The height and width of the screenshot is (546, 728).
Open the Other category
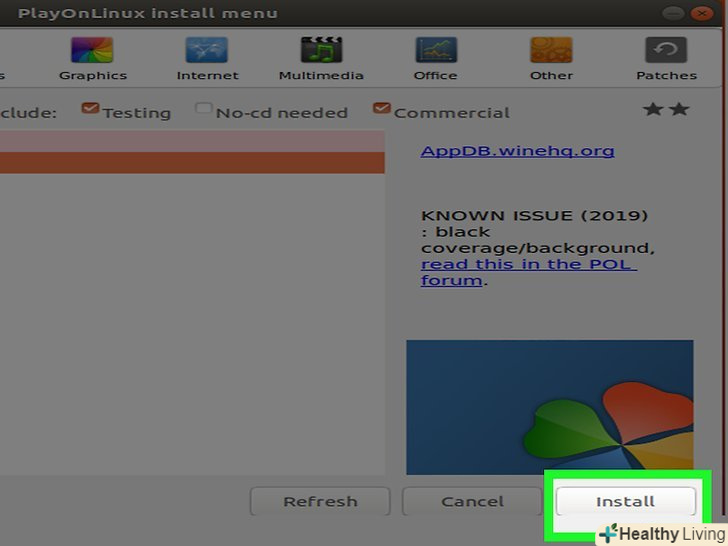point(551,59)
